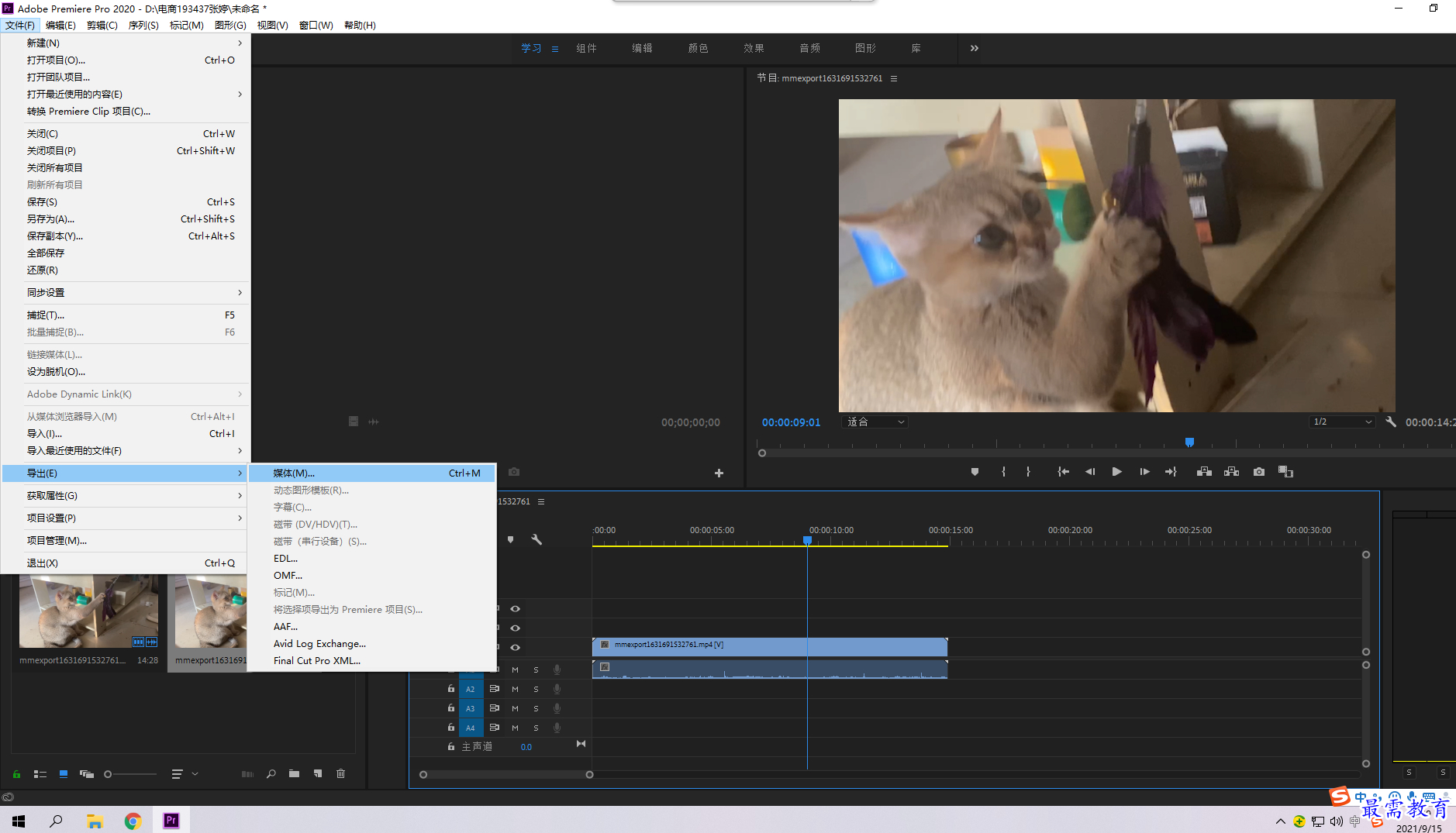The width and height of the screenshot is (1456, 833).
Task: Open the 编辑(E) menu
Action: click(x=60, y=25)
